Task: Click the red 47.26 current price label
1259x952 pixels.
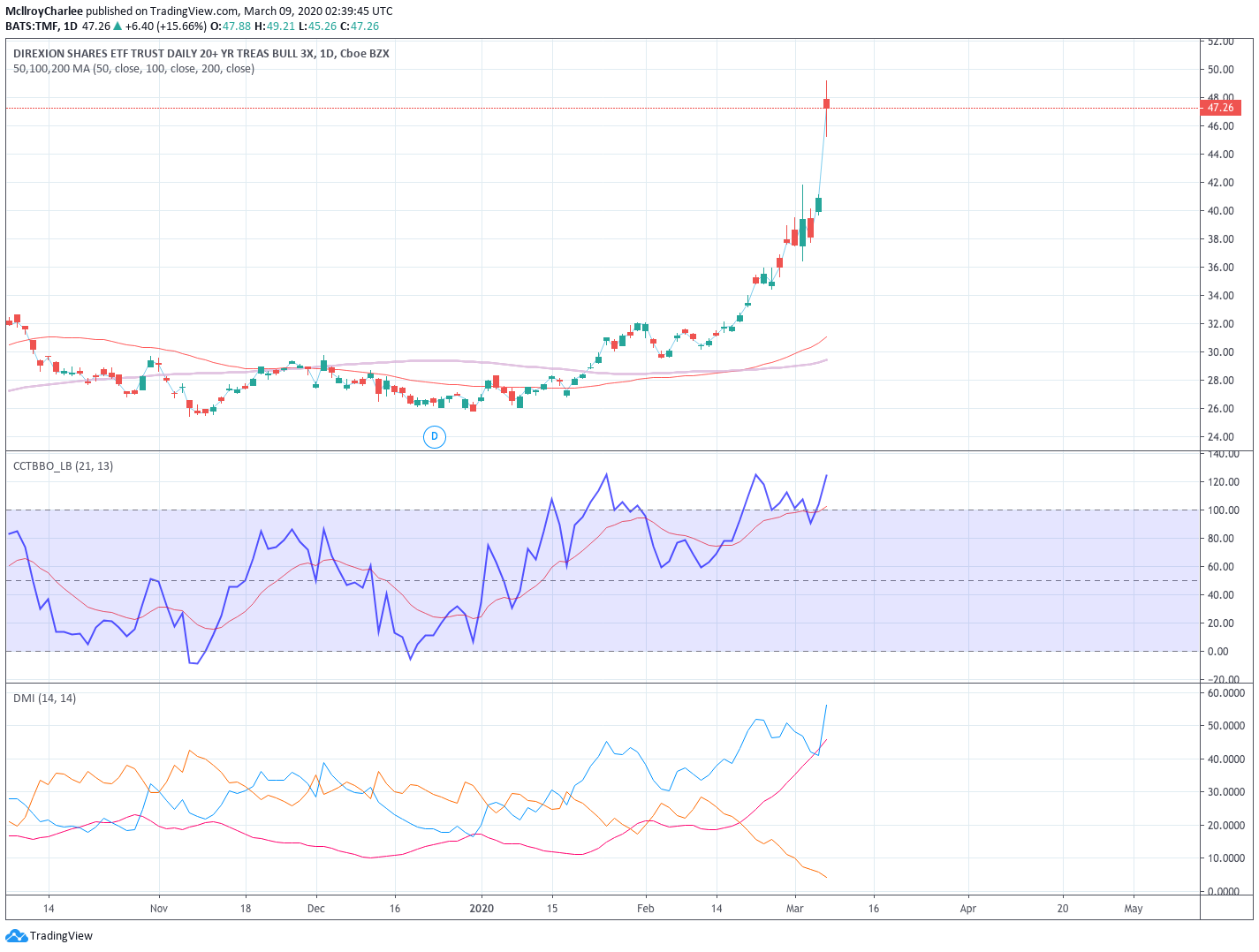Action: coord(1220,108)
